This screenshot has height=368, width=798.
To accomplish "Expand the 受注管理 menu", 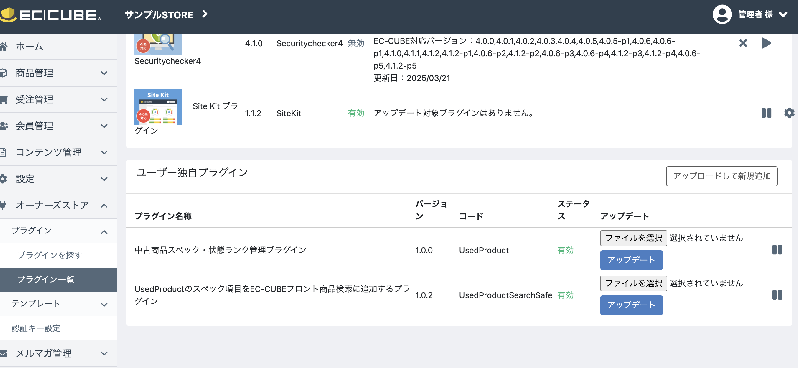I will (58, 100).
